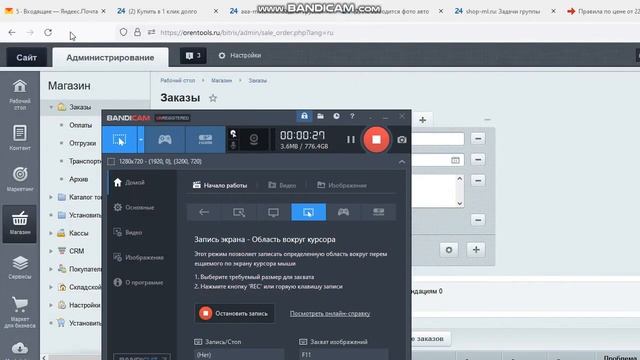Open Bandicam help question mark
The width and height of the screenshot is (640, 360).
(352, 116)
